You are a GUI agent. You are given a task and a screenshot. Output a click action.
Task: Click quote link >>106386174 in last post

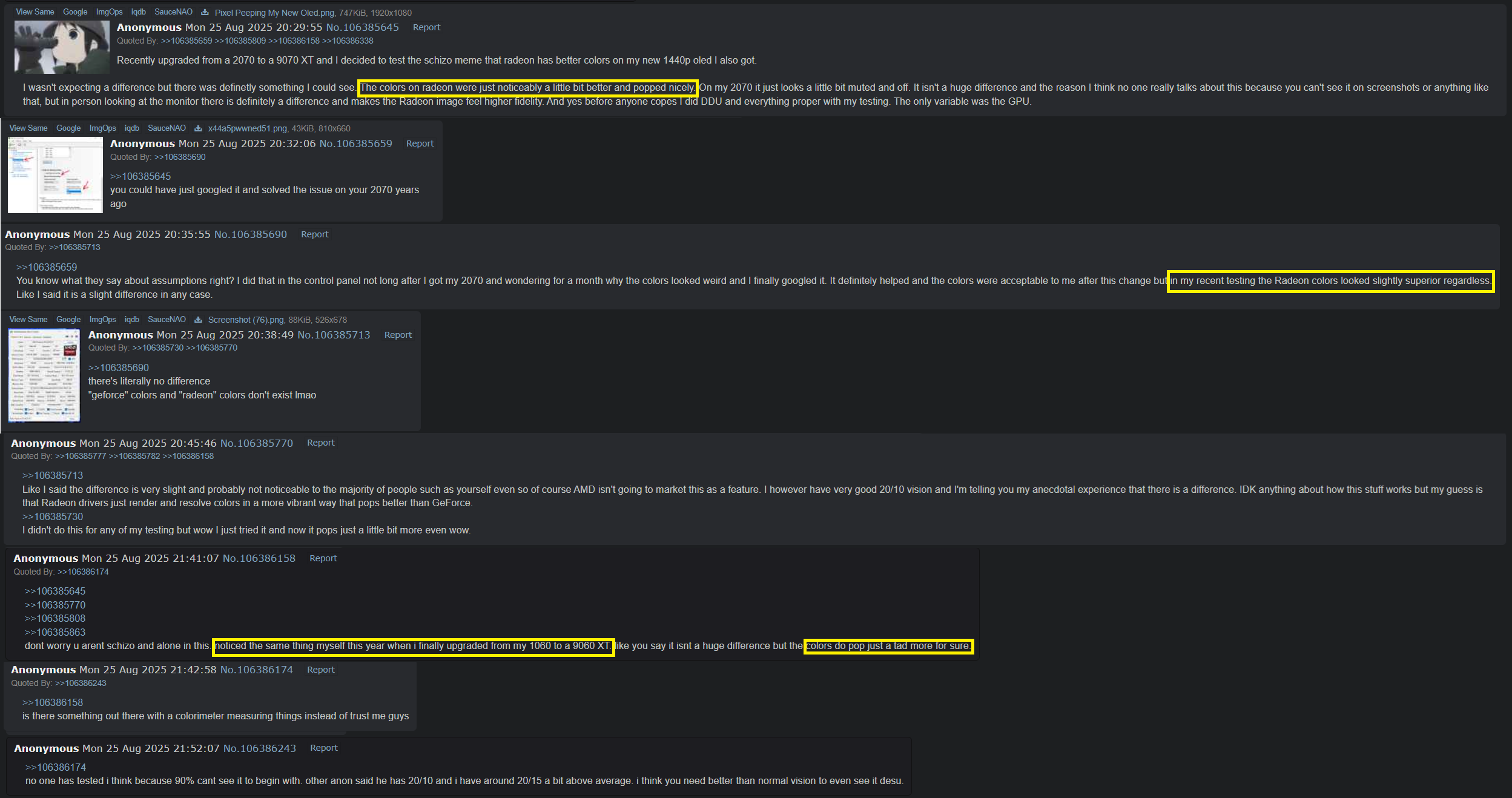[x=56, y=767]
